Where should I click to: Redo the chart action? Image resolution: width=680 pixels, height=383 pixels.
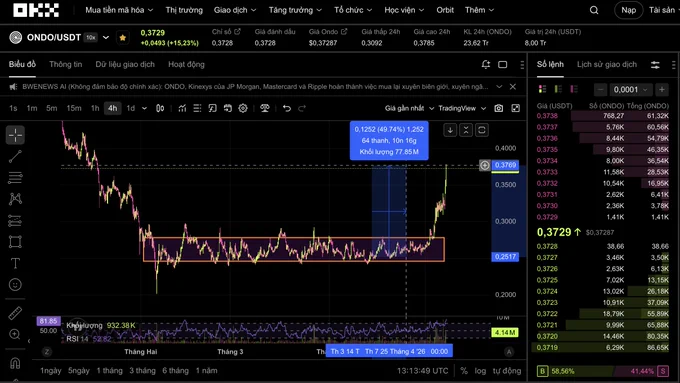click(302, 108)
